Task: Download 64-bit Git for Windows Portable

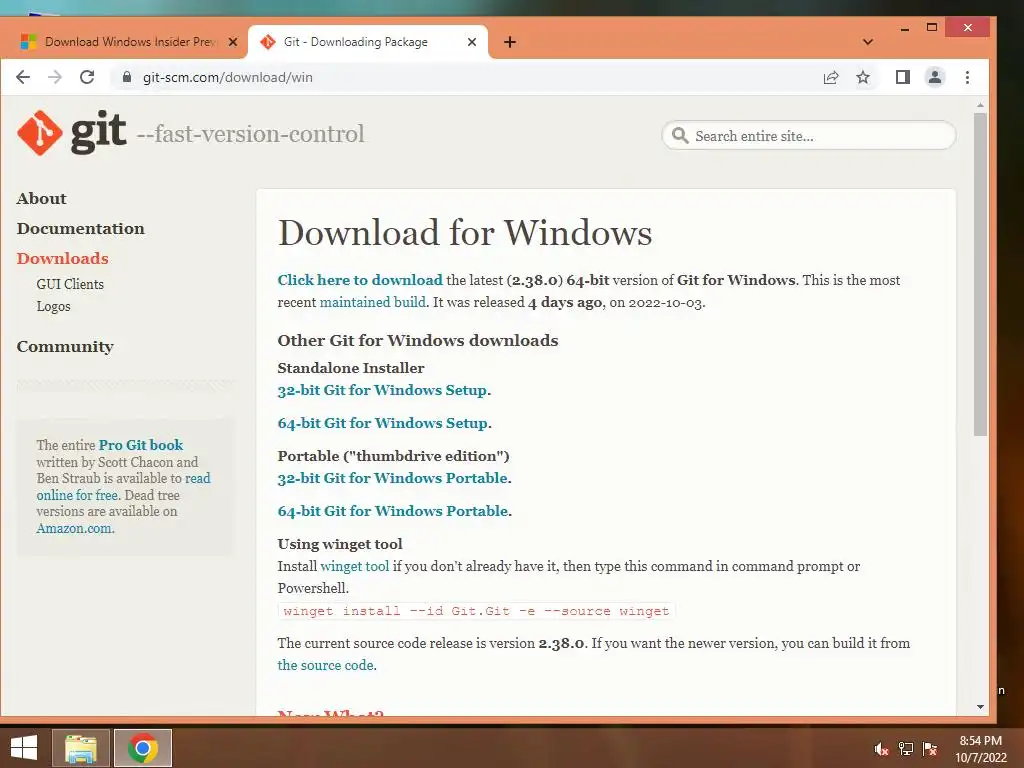Action: coord(392,511)
